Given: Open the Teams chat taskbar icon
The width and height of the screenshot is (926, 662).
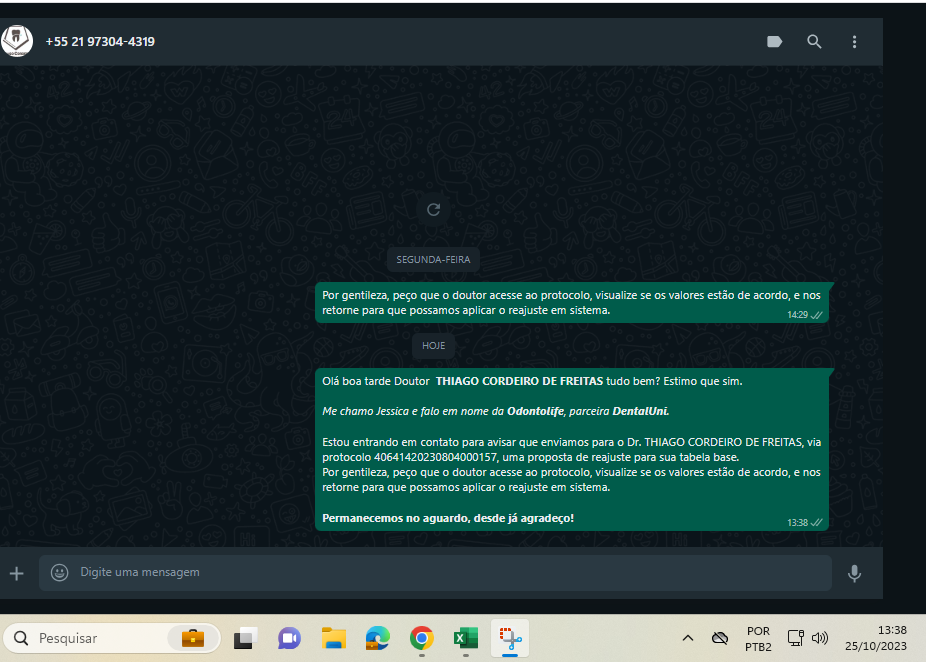Looking at the screenshot, I should point(289,638).
